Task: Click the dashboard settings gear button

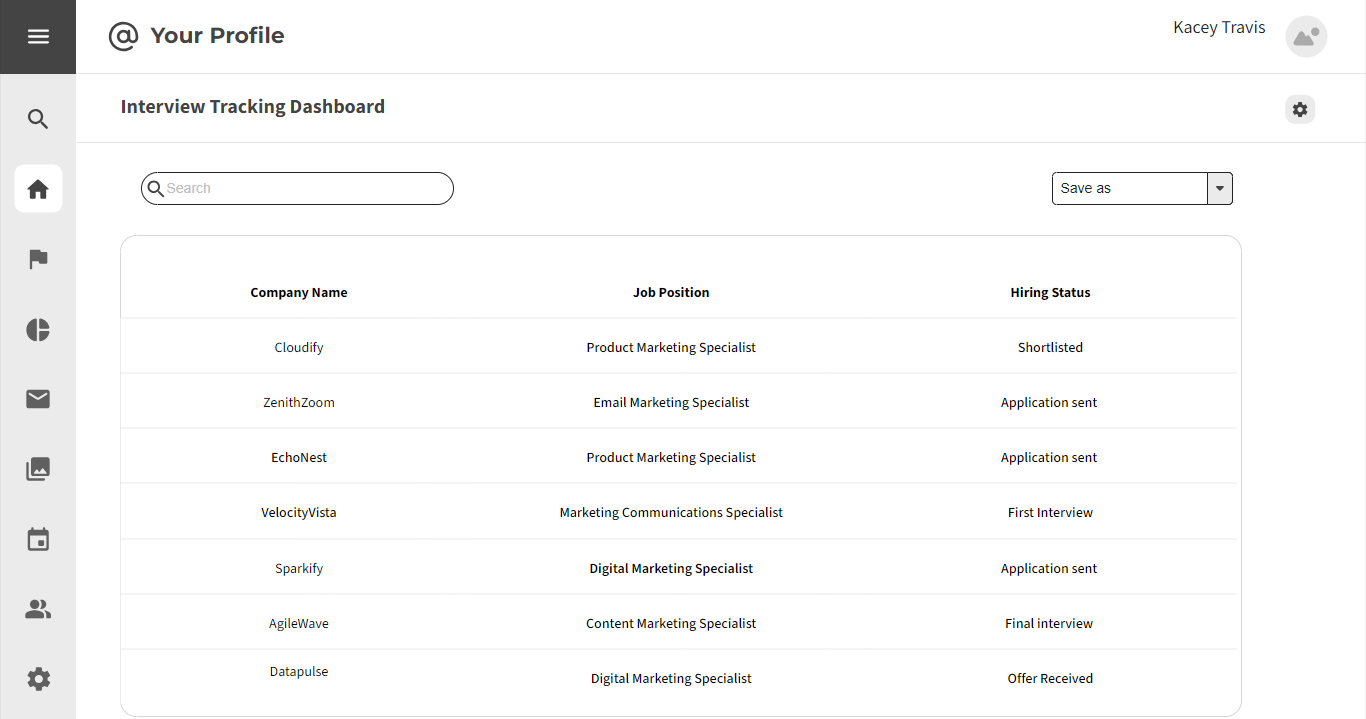Action: tap(1299, 110)
